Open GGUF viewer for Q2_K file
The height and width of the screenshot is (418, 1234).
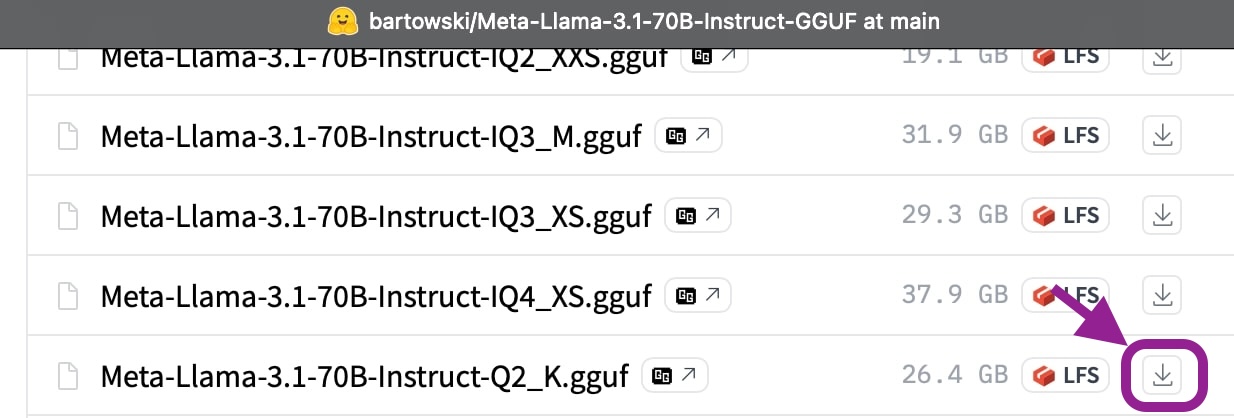pos(675,375)
